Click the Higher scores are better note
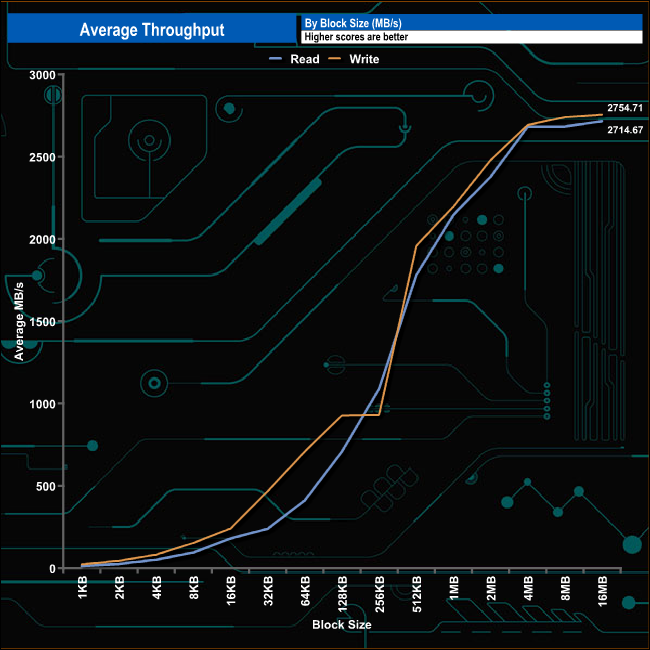650x650 pixels. point(356,37)
